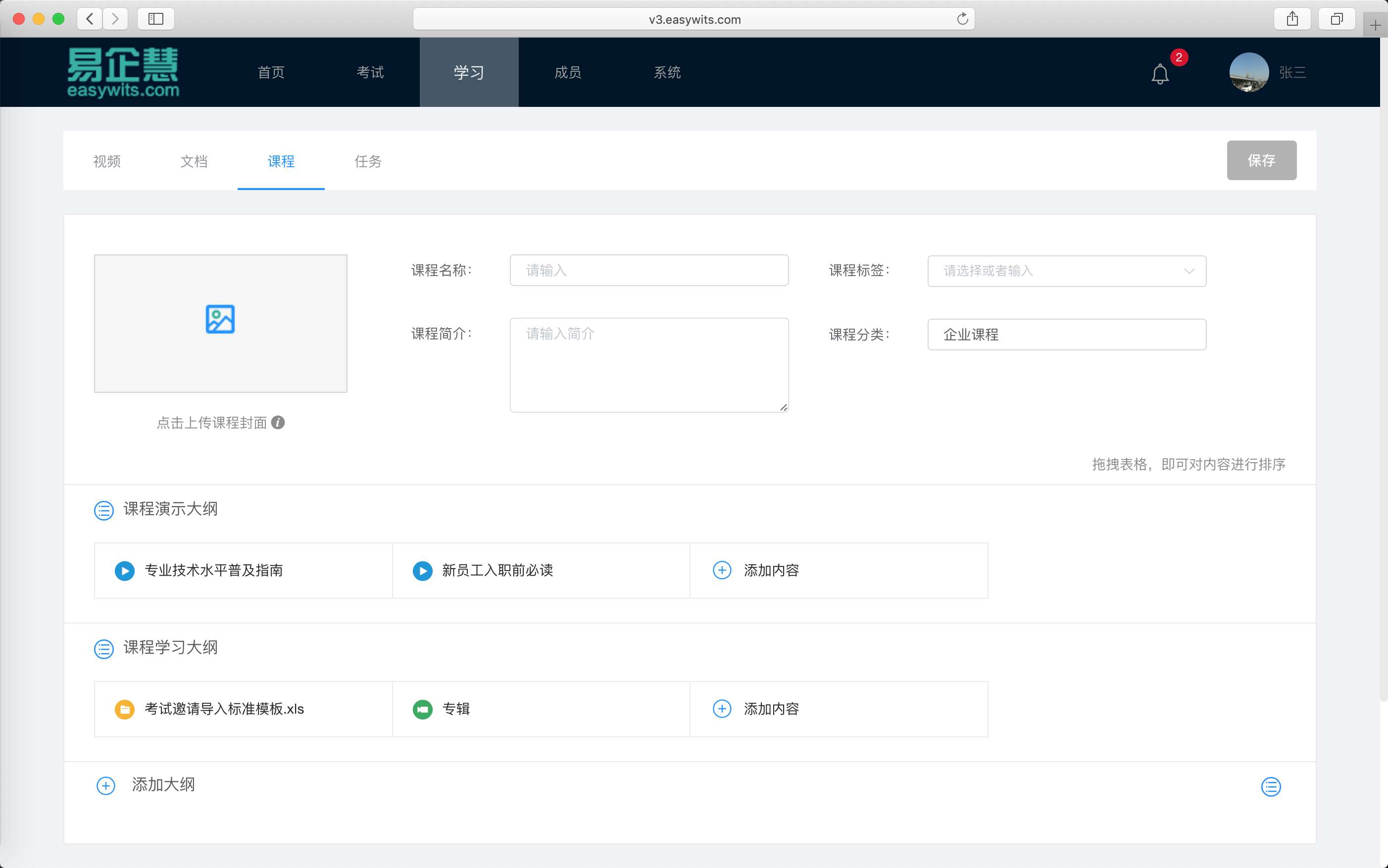This screenshot has width=1388, height=868.
Task: Open the 课程分类 企业课程 selector
Action: click(1066, 334)
